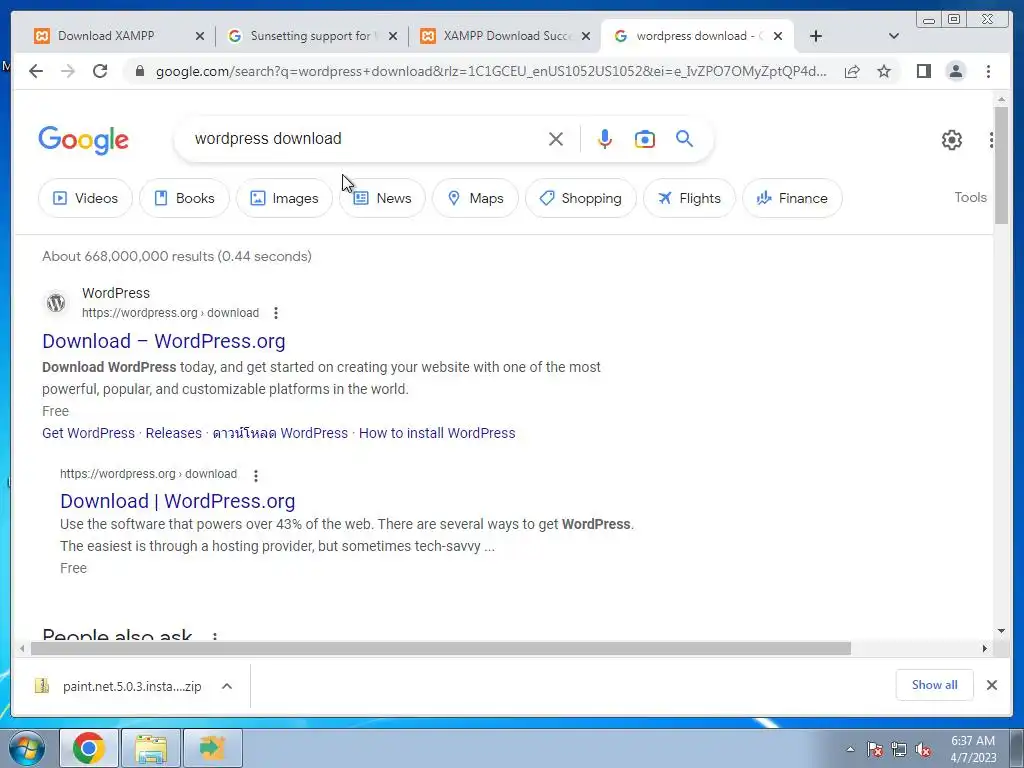Open Windows Start menu

point(25,748)
